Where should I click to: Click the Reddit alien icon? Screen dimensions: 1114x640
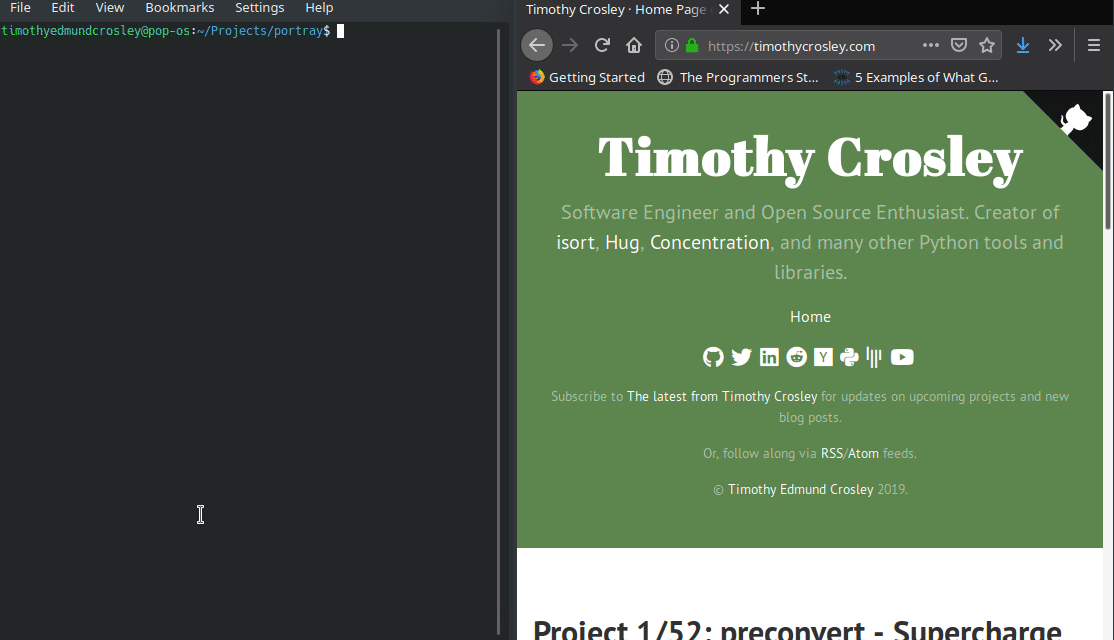point(795,357)
